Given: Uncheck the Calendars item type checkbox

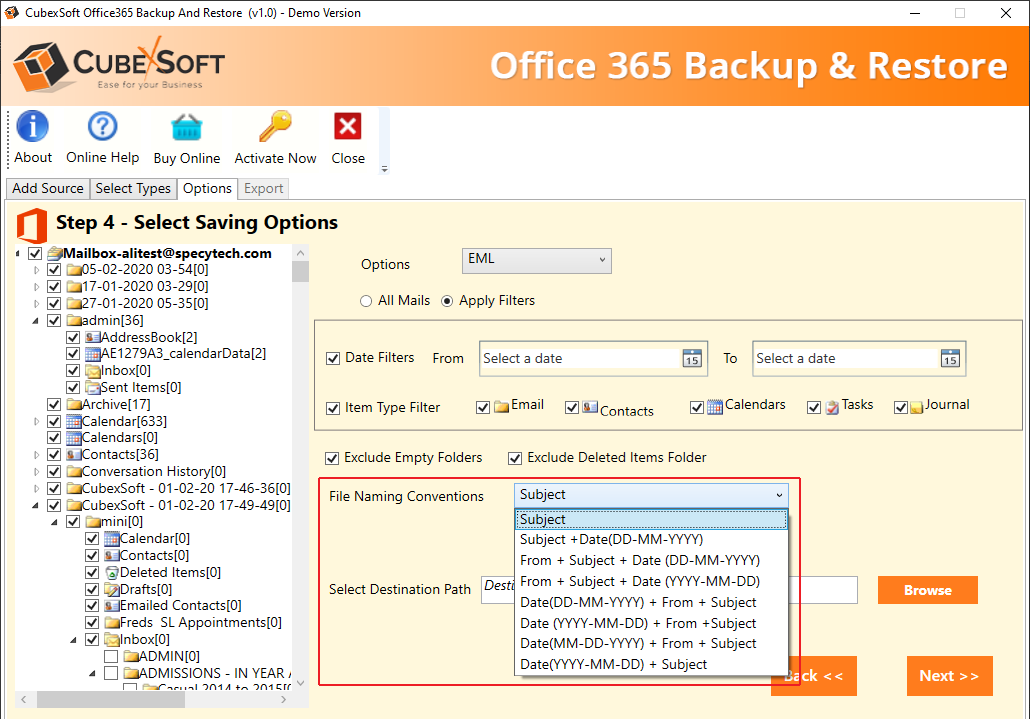Looking at the screenshot, I should point(697,408).
